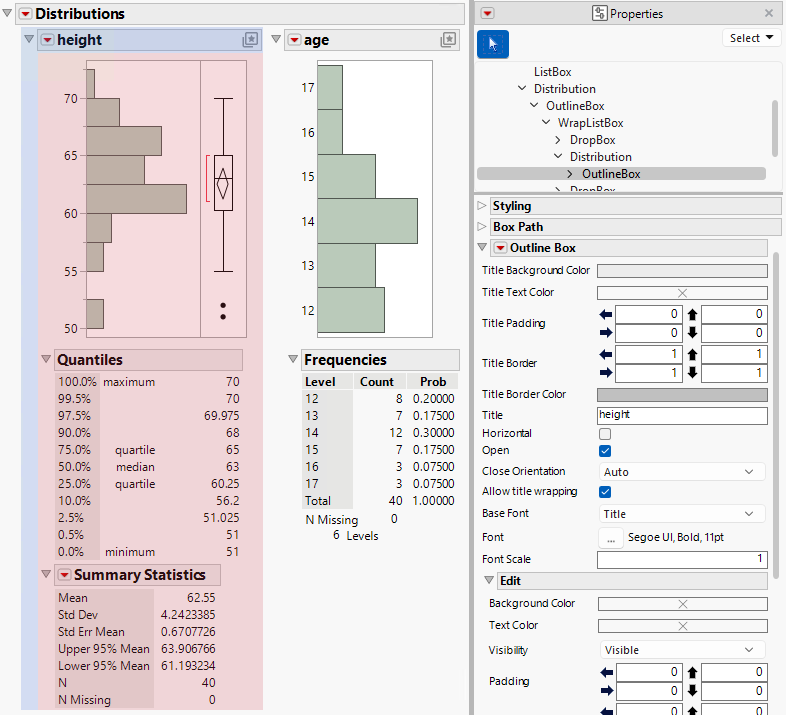Image resolution: width=786 pixels, height=715 pixels.
Task: Enable the Horizontal checkbox
Action: (604, 434)
